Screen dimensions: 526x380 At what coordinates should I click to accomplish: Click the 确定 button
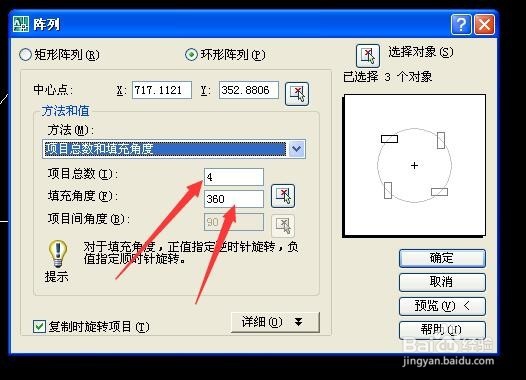[442, 258]
